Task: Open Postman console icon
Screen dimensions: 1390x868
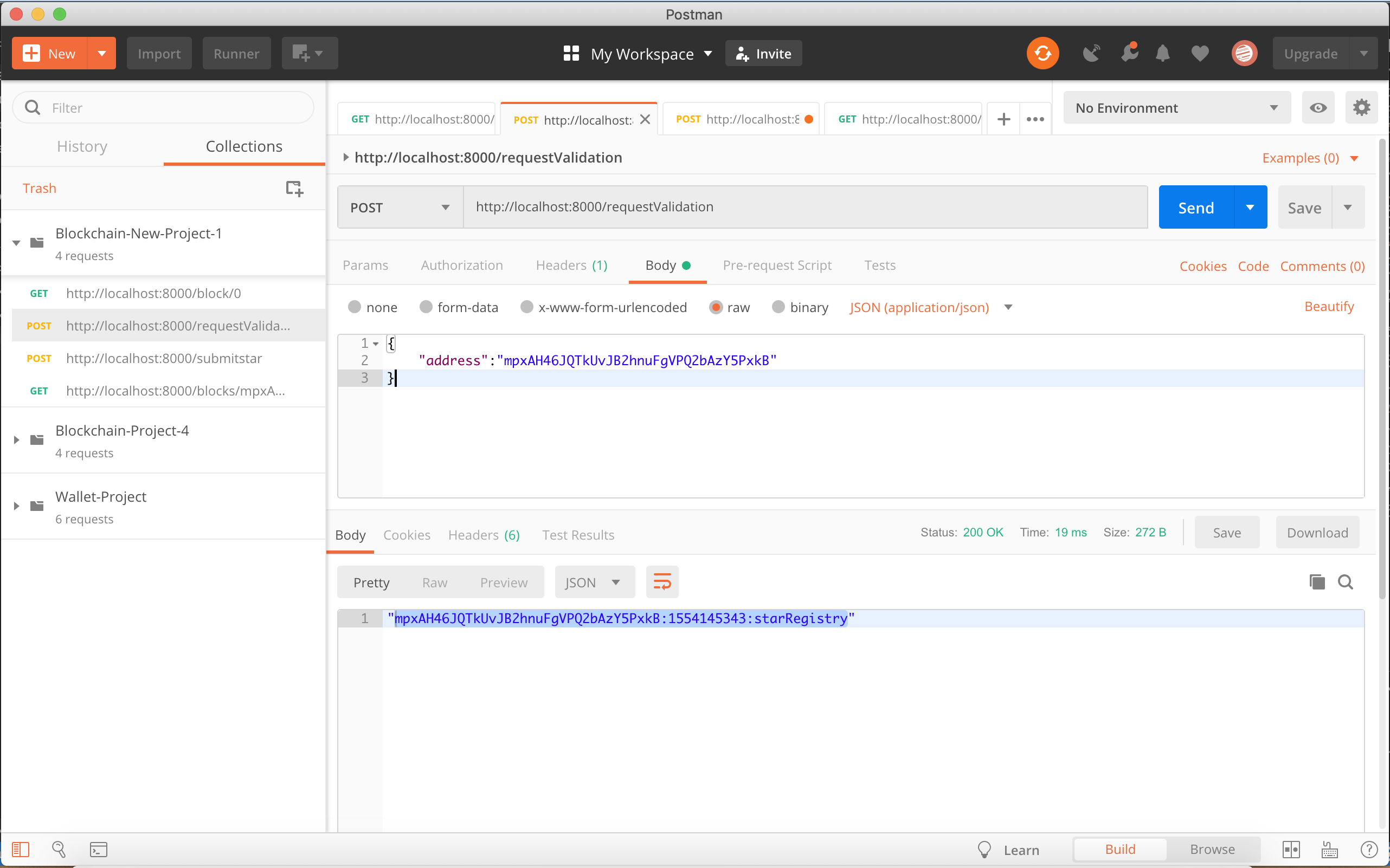Action: (98, 849)
